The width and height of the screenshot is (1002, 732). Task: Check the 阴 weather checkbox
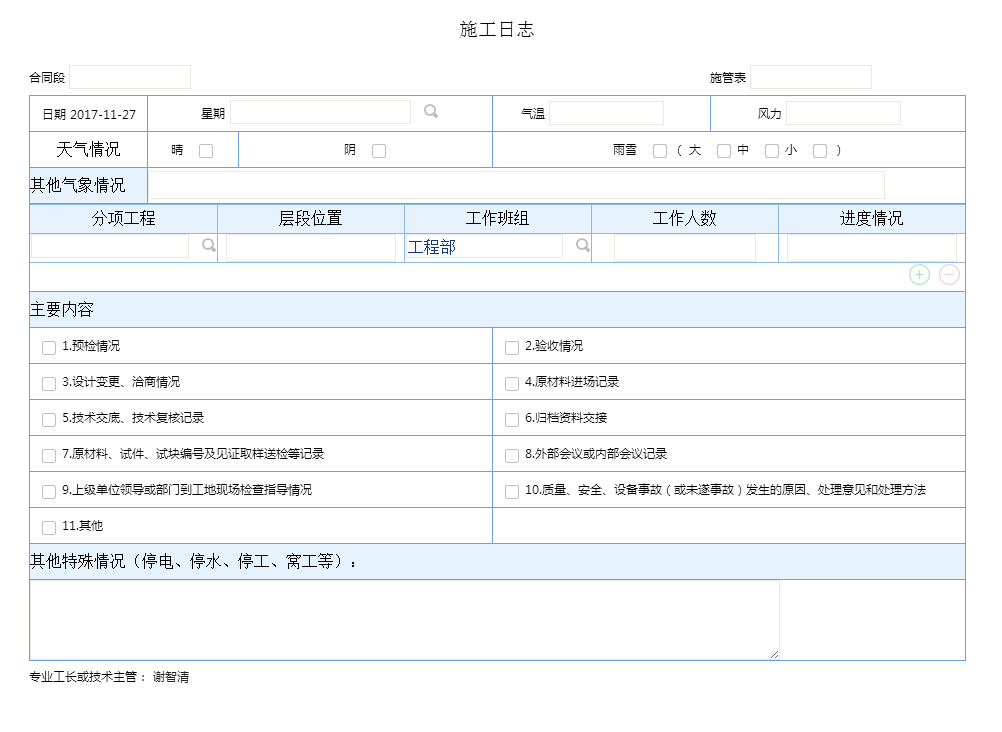[x=379, y=151]
